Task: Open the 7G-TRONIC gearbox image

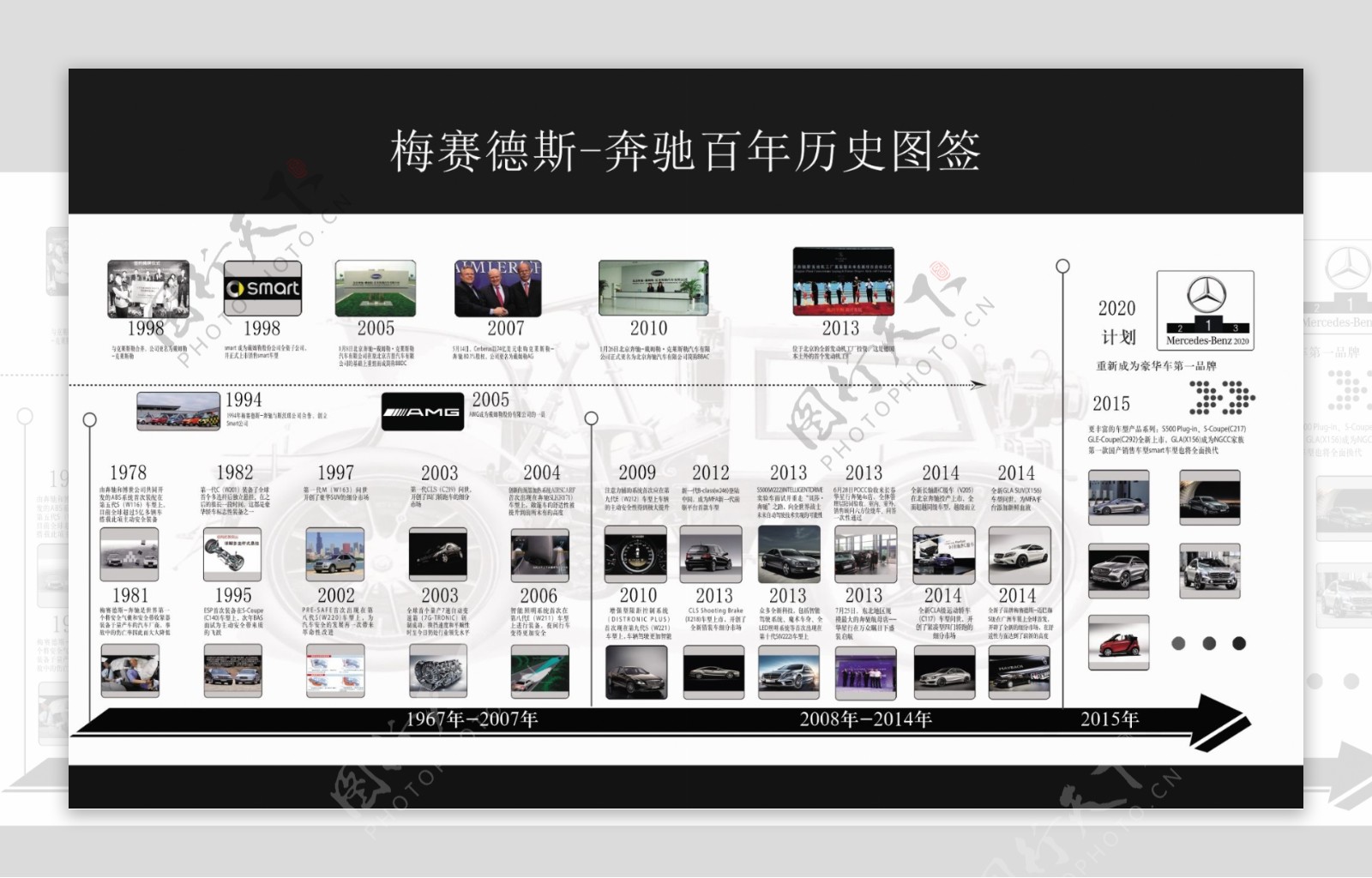Action: tap(438, 670)
